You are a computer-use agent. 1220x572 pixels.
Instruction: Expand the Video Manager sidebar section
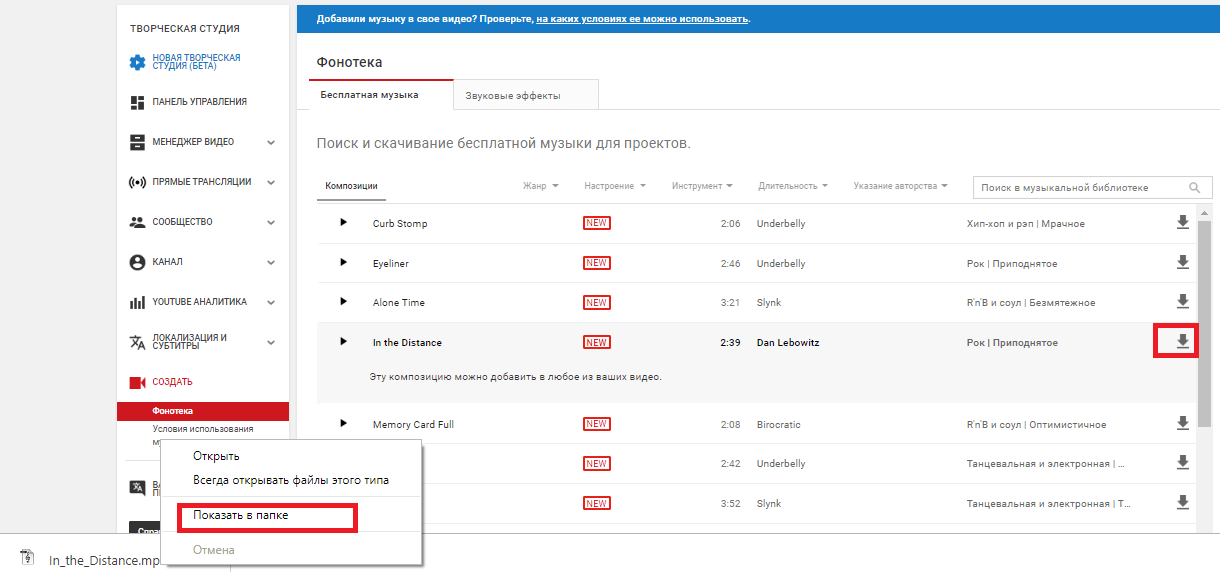pyautogui.click(x=270, y=142)
